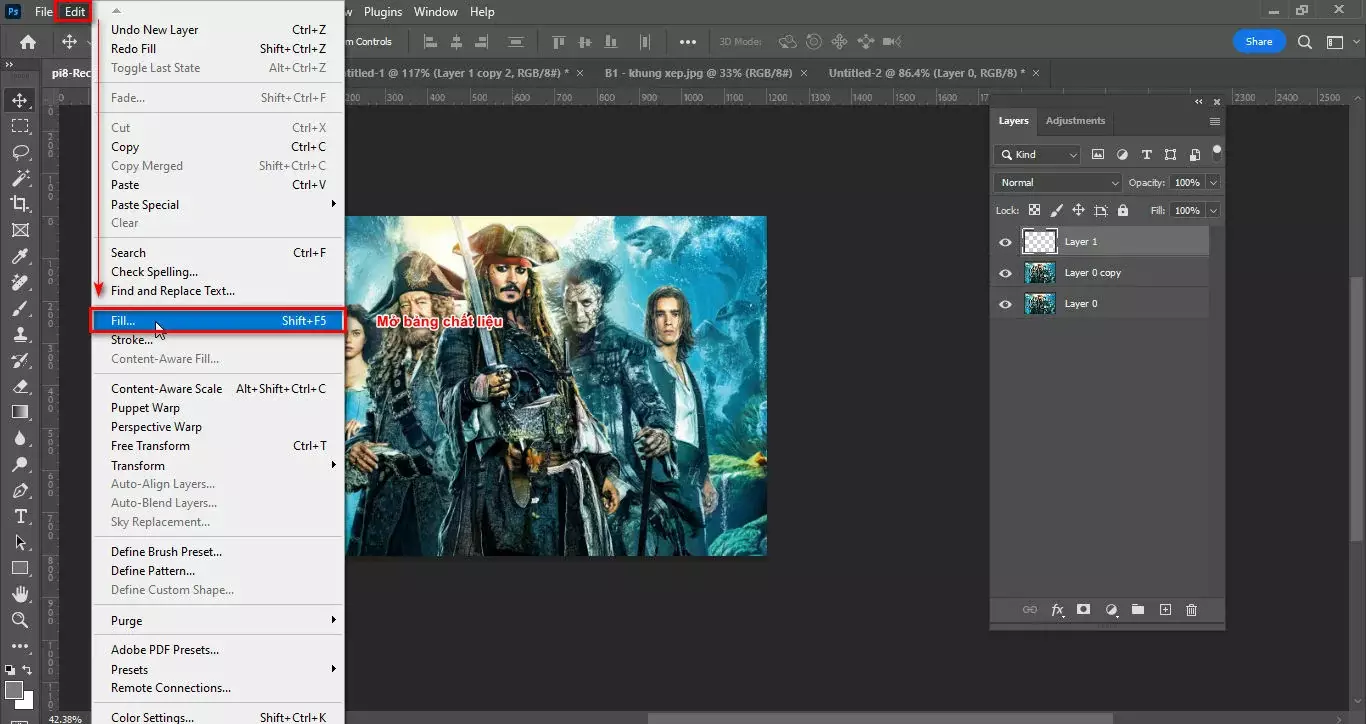Image resolution: width=1366 pixels, height=724 pixels.
Task: Open the blending mode Normal dropdown
Action: pyautogui.click(x=1056, y=182)
